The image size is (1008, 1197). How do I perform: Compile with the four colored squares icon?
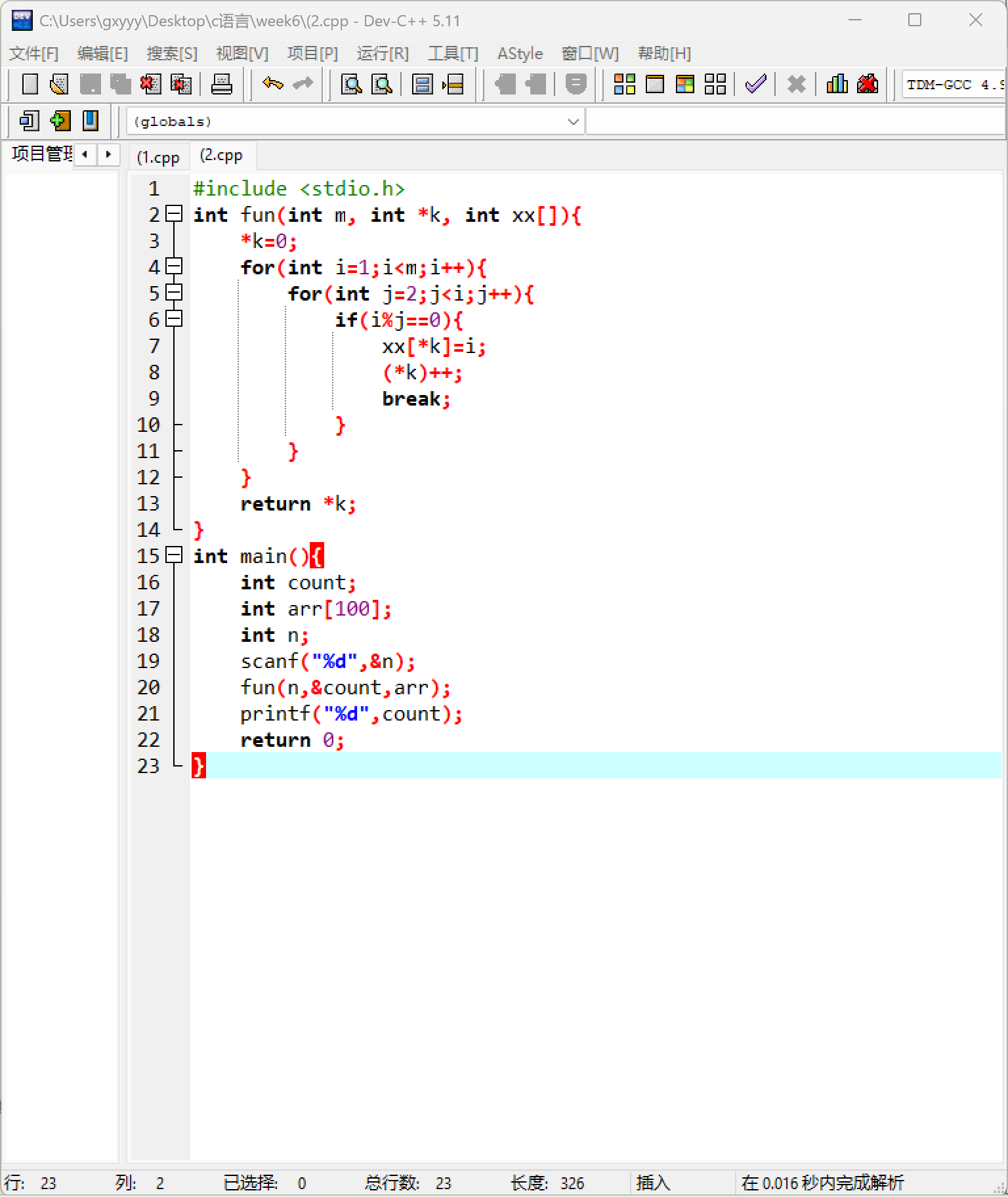pos(624,84)
